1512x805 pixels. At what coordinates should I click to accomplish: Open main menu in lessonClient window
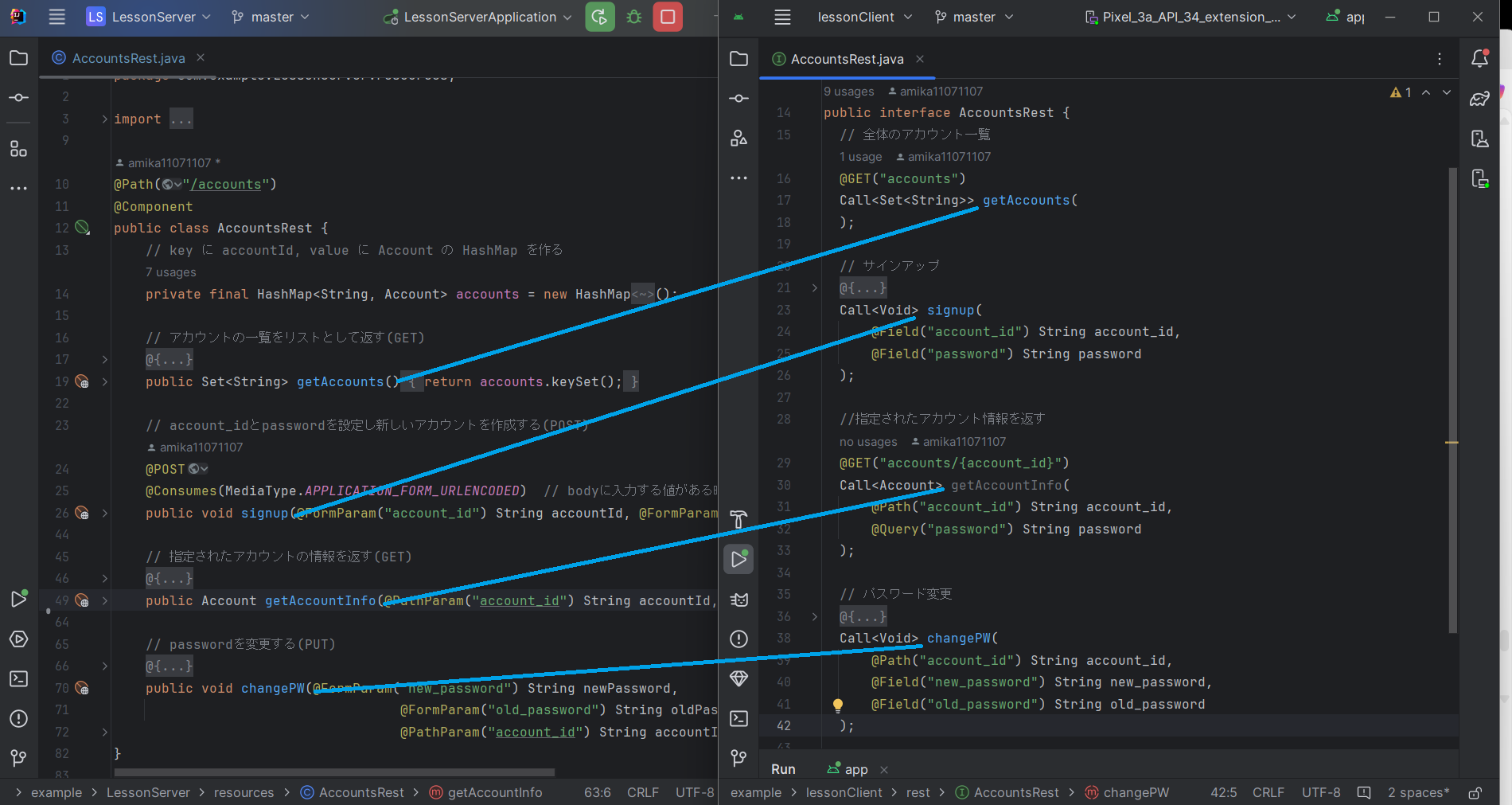(x=782, y=17)
